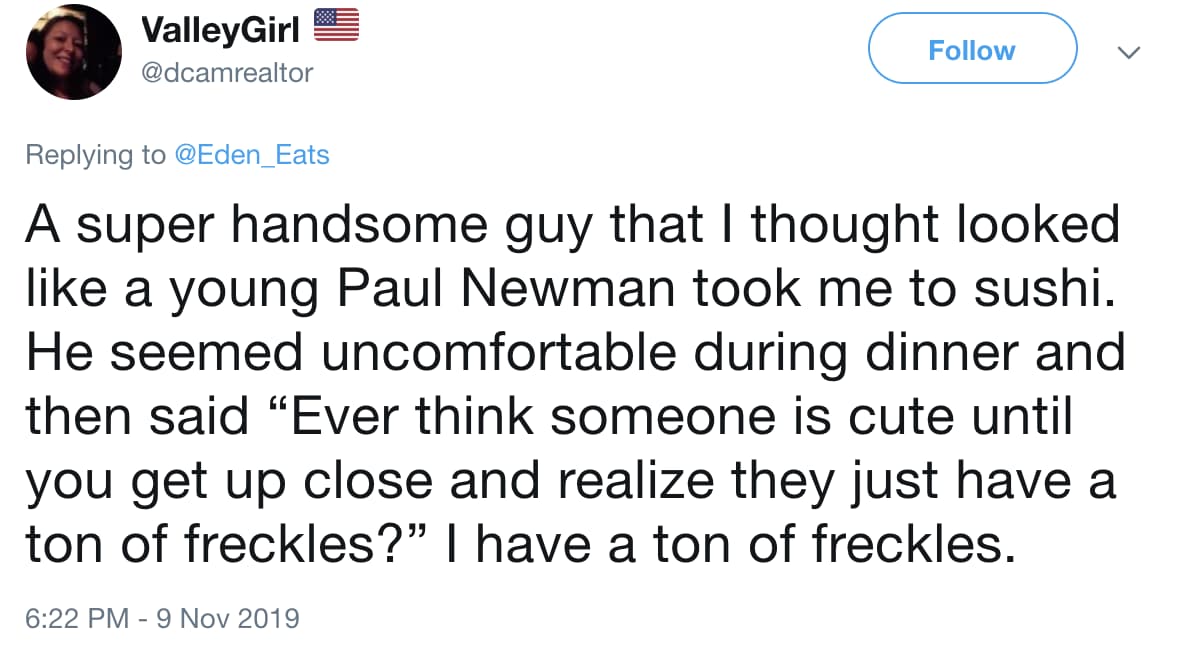Click the ValleyGirl display name
Image resolution: width=1182 pixels, height=659 pixels.
221,30
